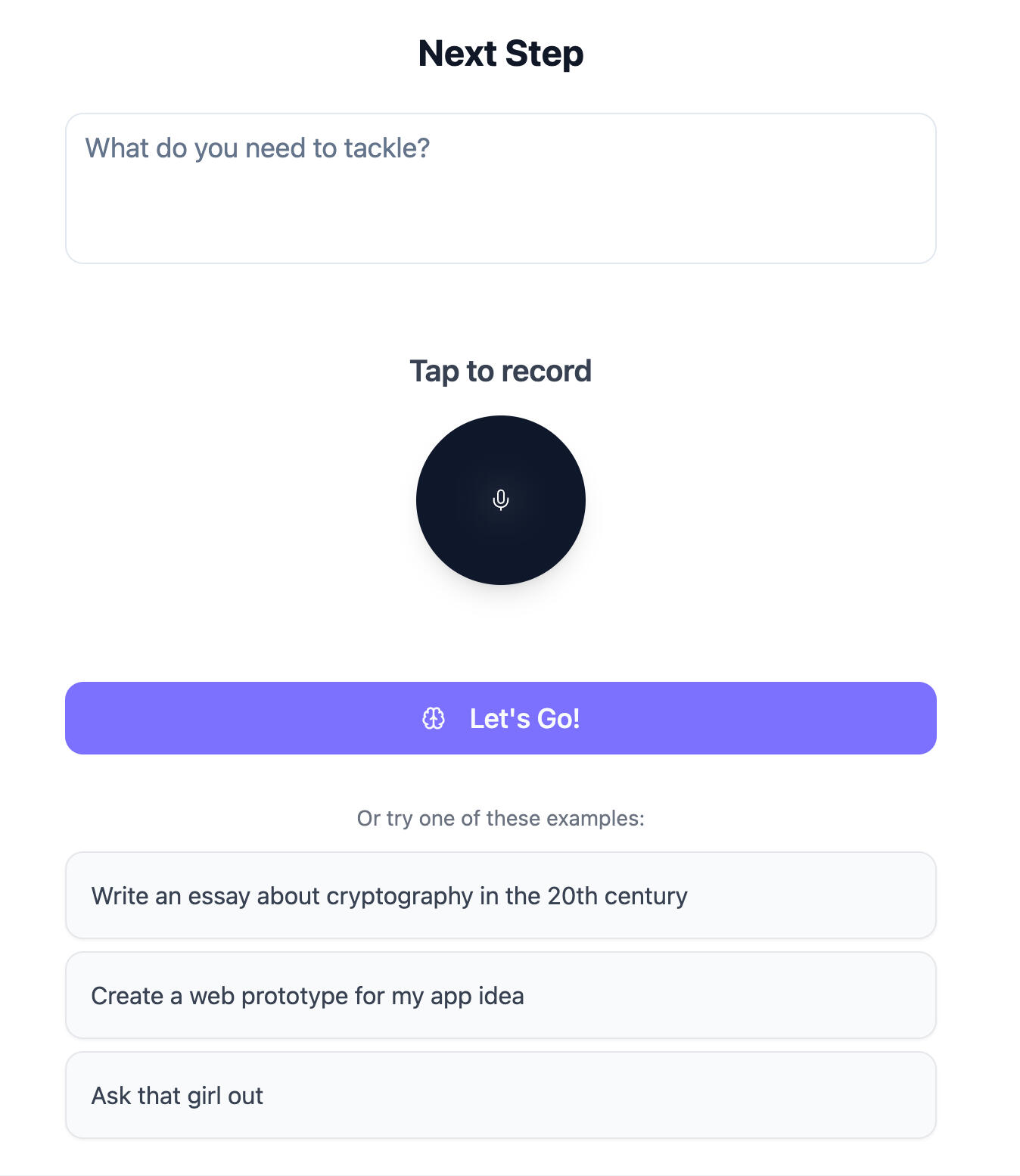This screenshot has height=1176, width=1020.
Task: Pick the "Ask that girl out" example
Action: 501,1095
